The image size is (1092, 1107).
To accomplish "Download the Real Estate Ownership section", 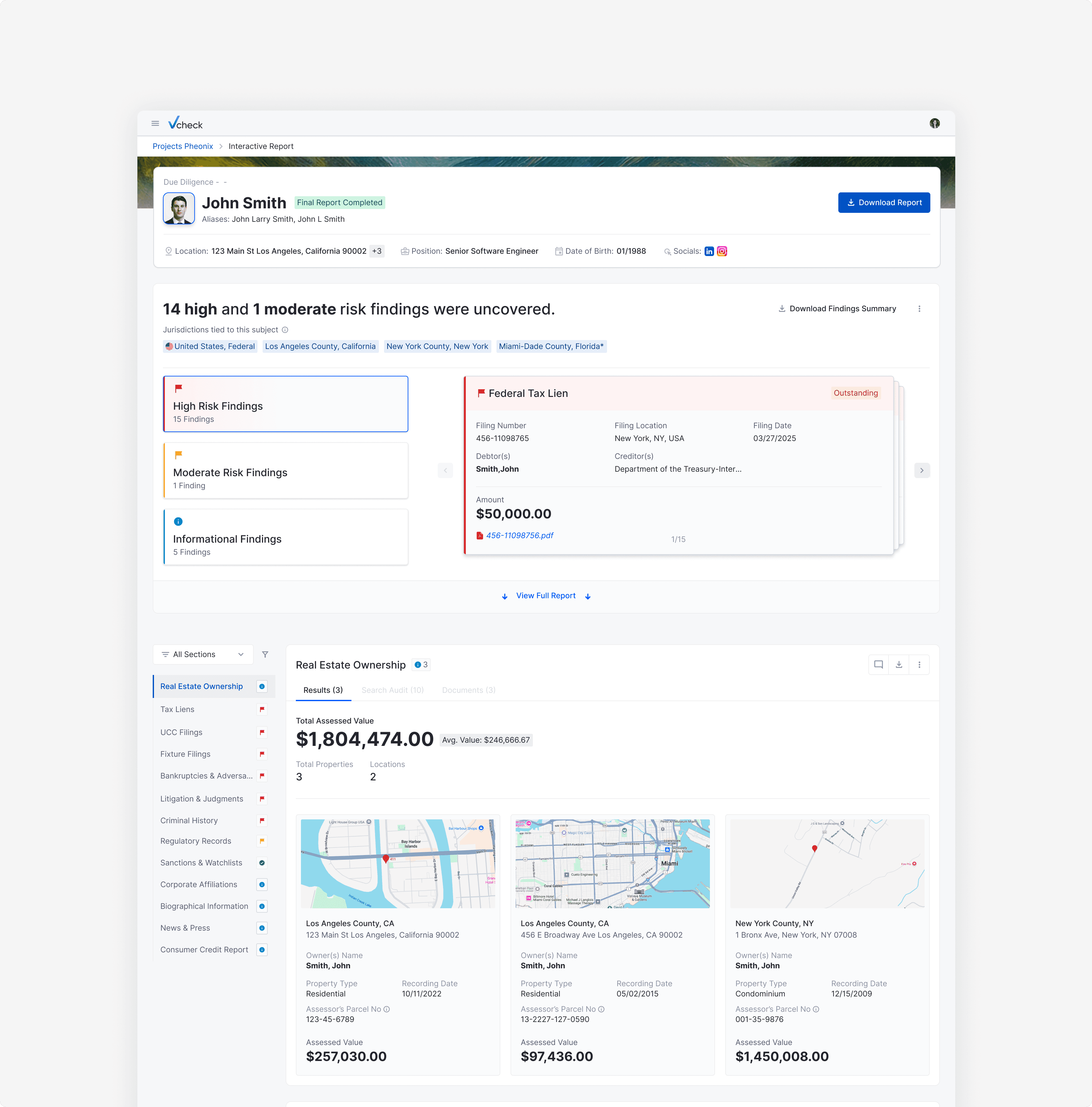I will (x=899, y=665).
